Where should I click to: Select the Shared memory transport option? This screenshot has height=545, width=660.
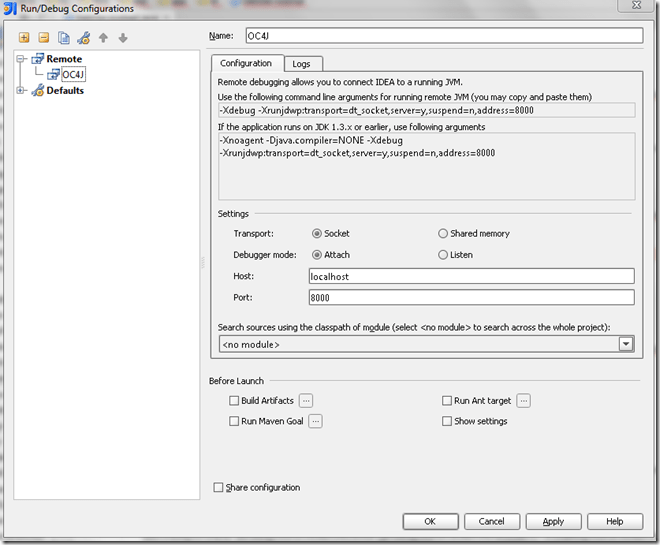[443, 234]
